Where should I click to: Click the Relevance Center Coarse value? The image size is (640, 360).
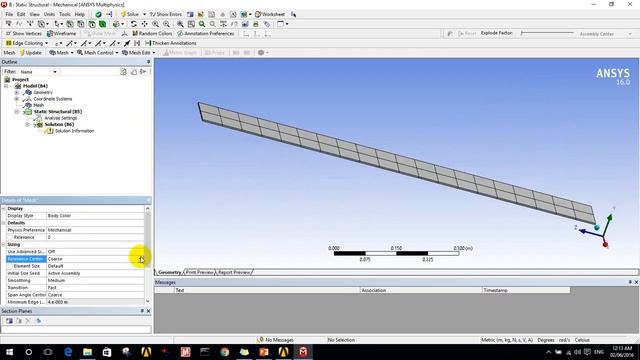point(95,259)
